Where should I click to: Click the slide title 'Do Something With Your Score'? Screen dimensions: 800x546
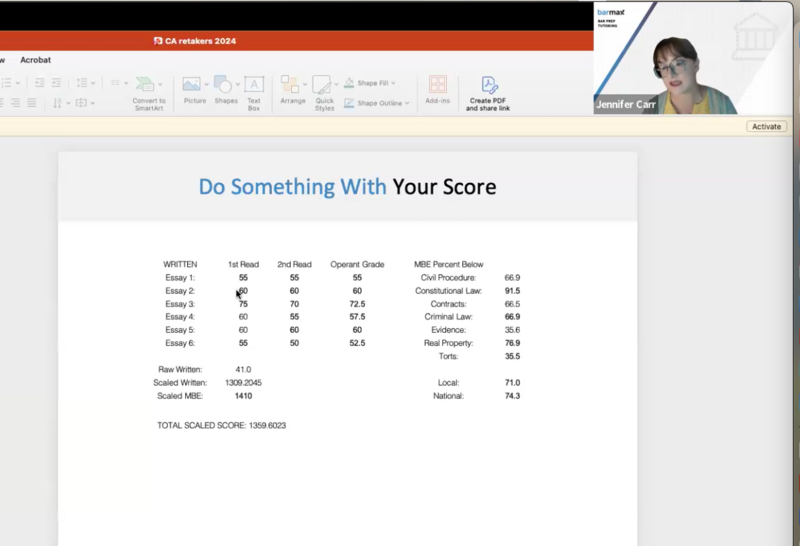[x=347, y=187]
